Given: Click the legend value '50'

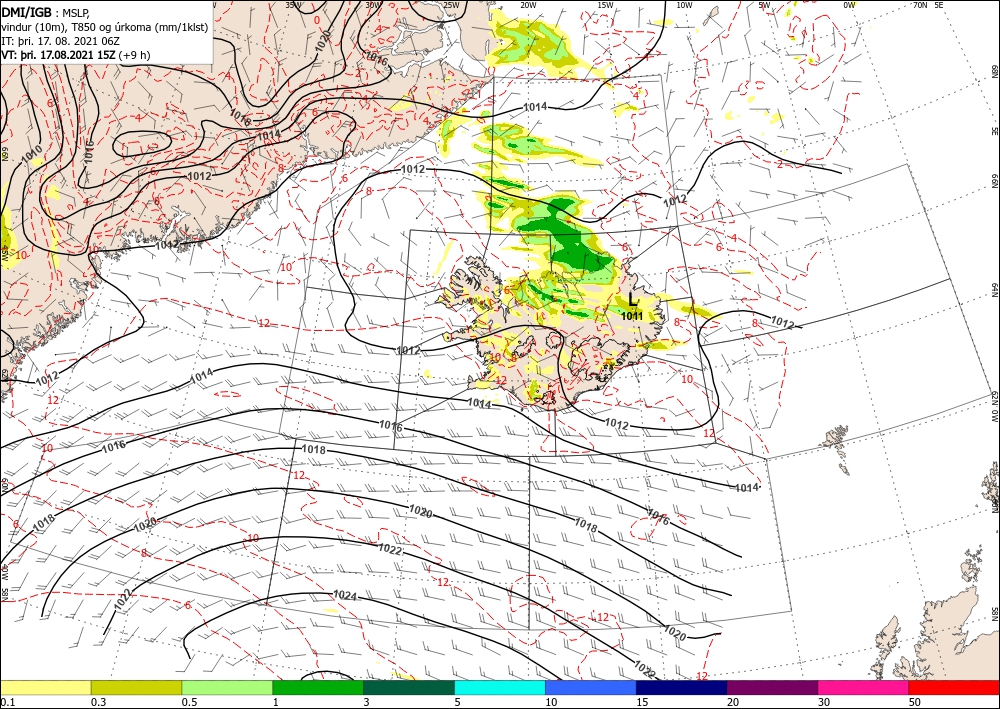Looking at the screenshot, I should pyautogui.click(x=914, y=702).
